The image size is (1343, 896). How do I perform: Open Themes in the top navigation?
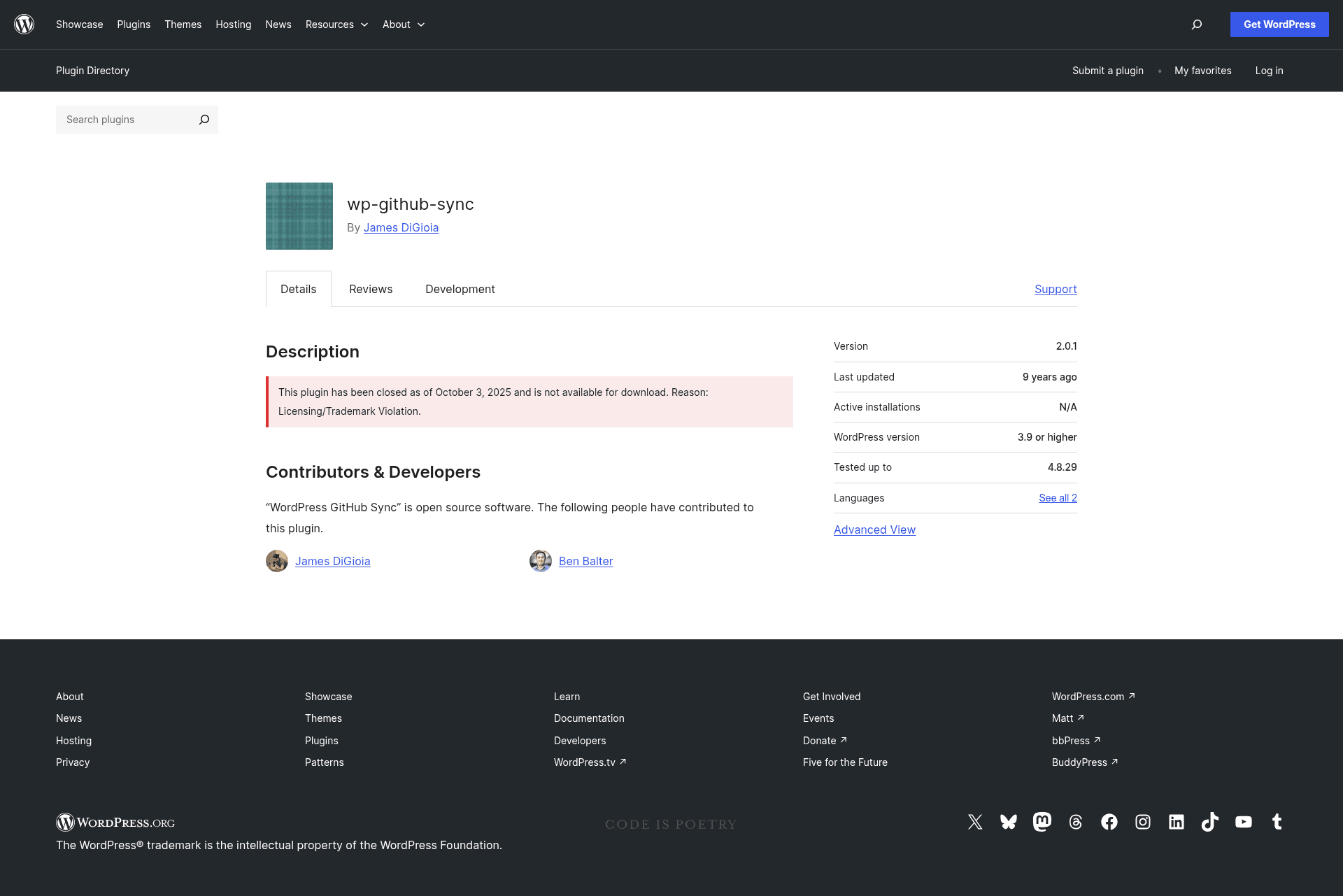tap(183, 24)
